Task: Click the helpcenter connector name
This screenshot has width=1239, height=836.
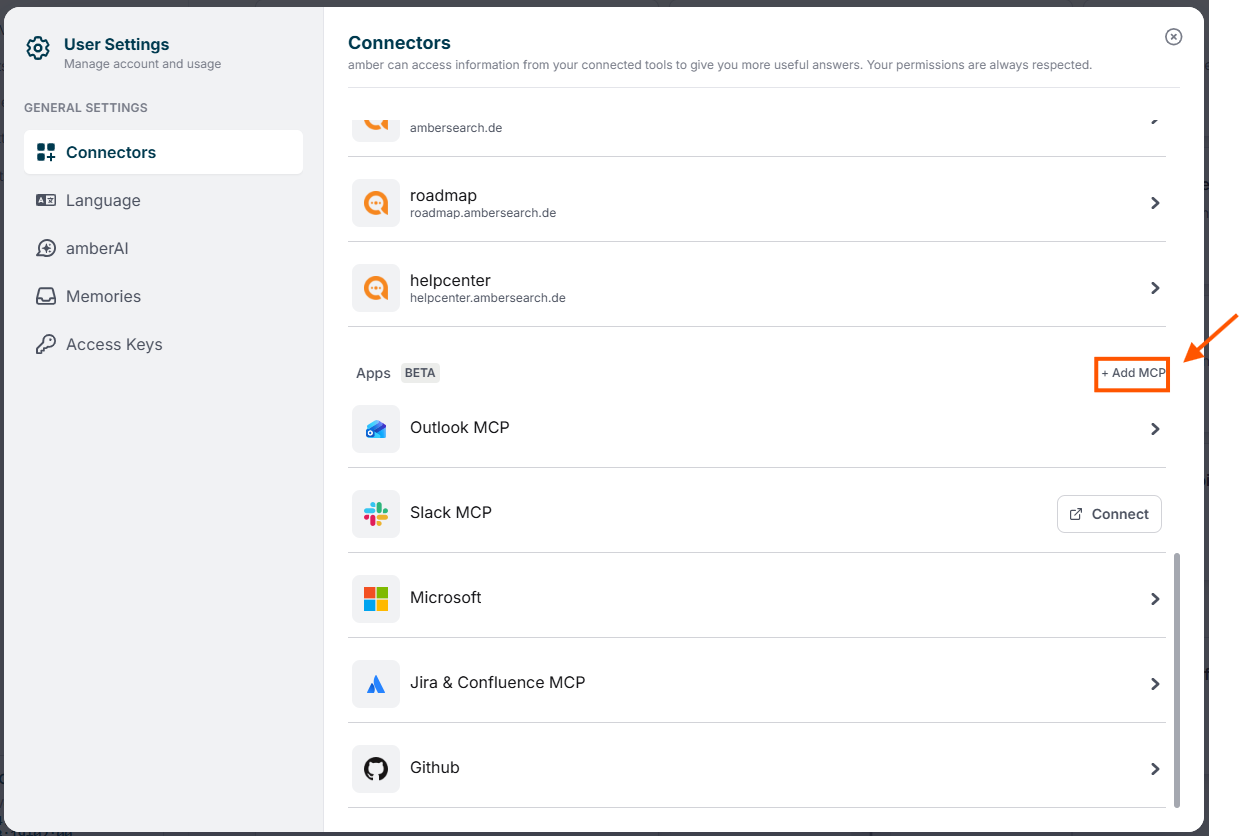Action: [x=450, y=280]
